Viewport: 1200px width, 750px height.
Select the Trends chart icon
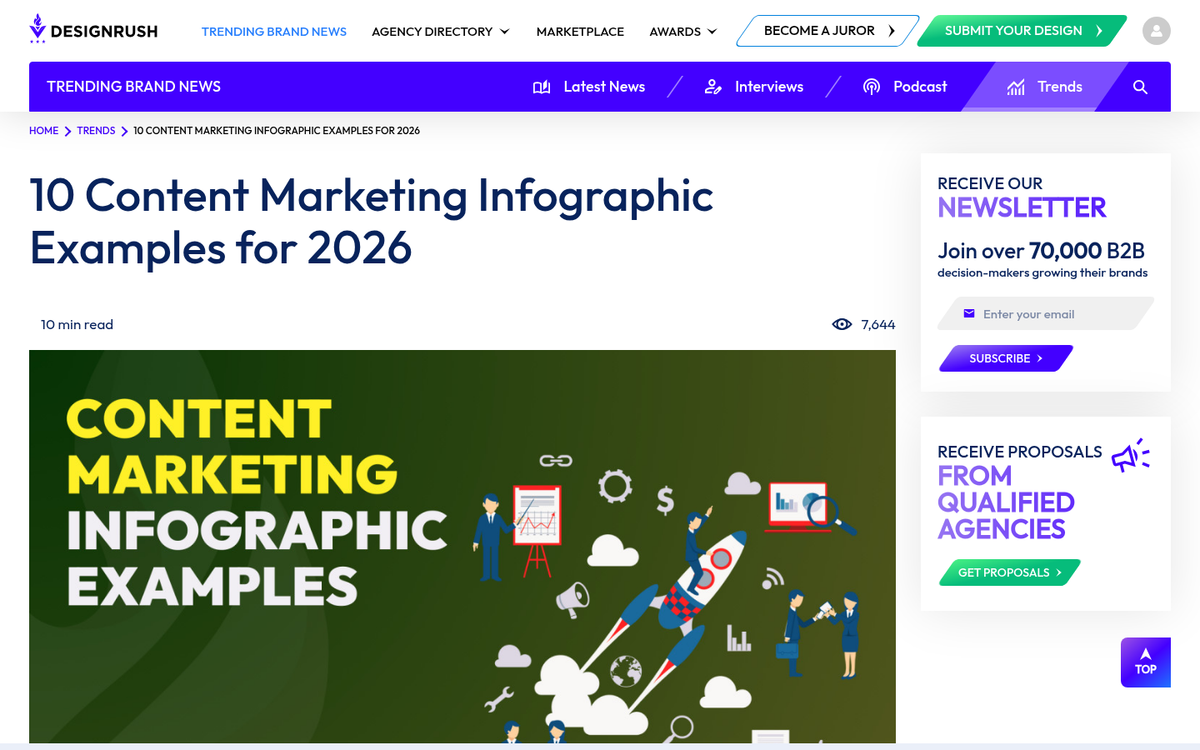coord(1014,86)
